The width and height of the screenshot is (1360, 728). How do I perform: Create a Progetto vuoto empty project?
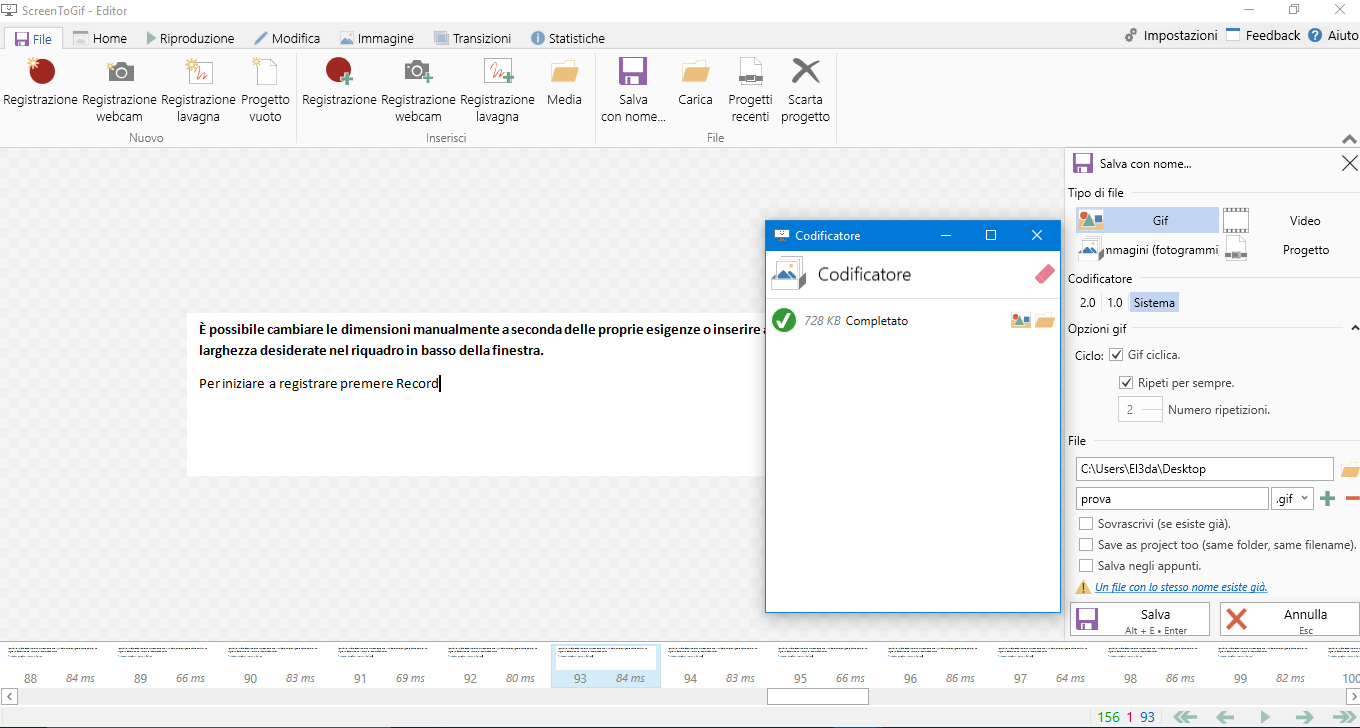coord(264,87)
